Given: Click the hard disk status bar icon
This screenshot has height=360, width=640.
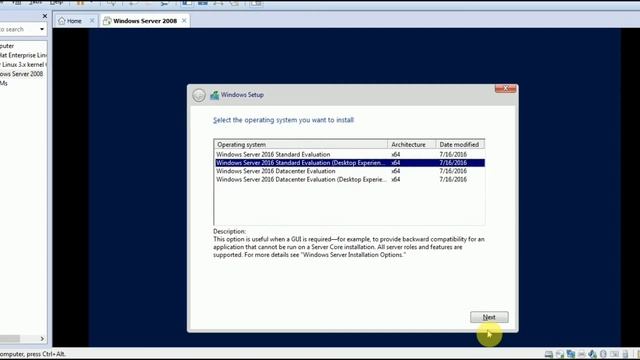Looking at the screenshot, I should point(549,354).
